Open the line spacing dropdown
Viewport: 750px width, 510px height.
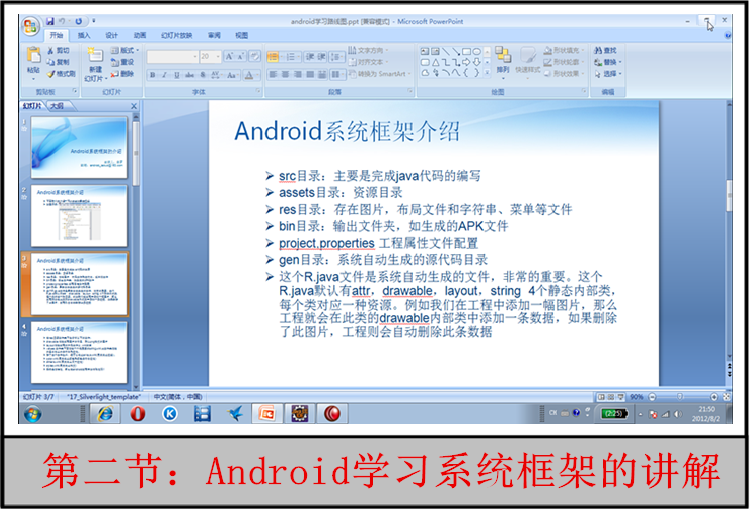click(x=337, y=57)
